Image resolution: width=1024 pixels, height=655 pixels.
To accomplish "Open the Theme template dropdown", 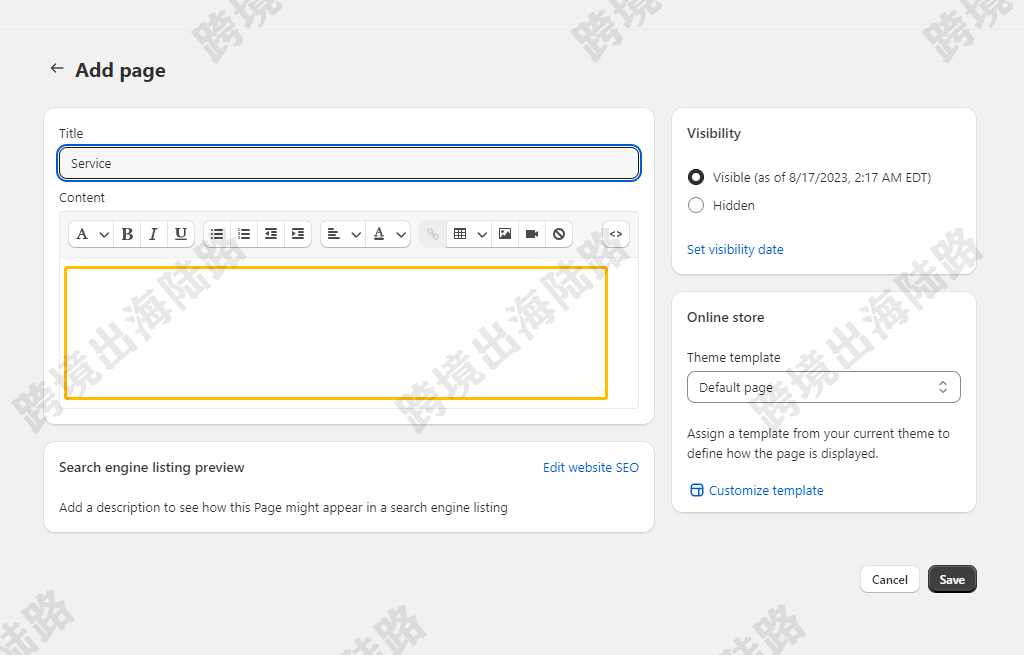I will (824, 387).
